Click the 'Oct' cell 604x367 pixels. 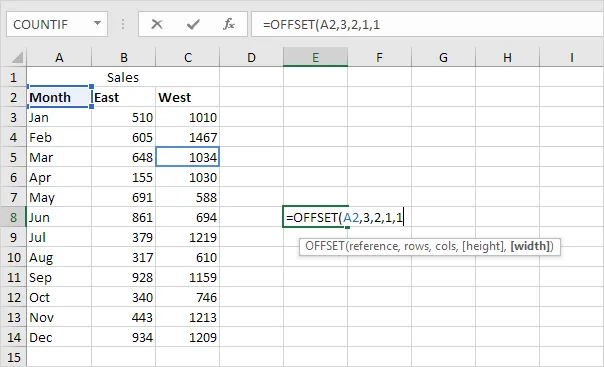click(59, 297)
